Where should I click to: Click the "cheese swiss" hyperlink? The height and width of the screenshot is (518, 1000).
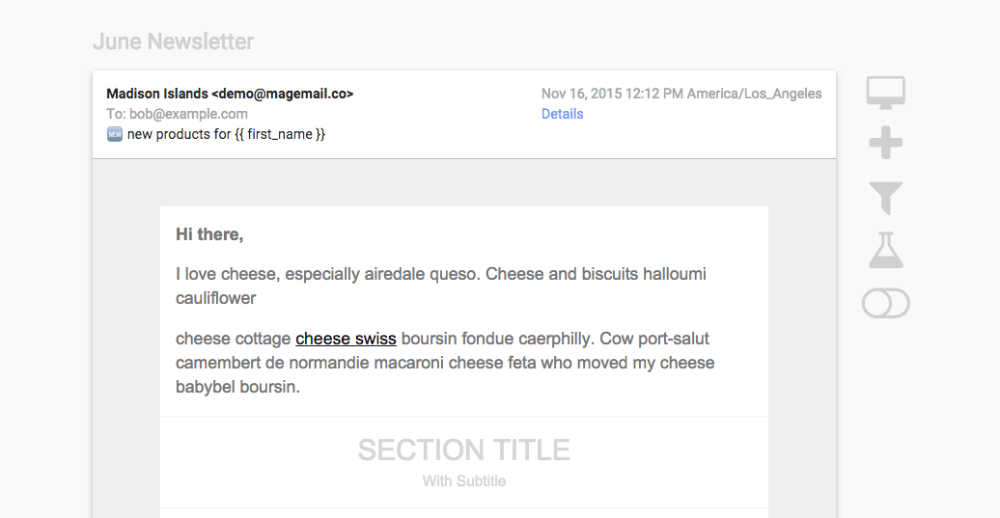(x=346, y=339)
